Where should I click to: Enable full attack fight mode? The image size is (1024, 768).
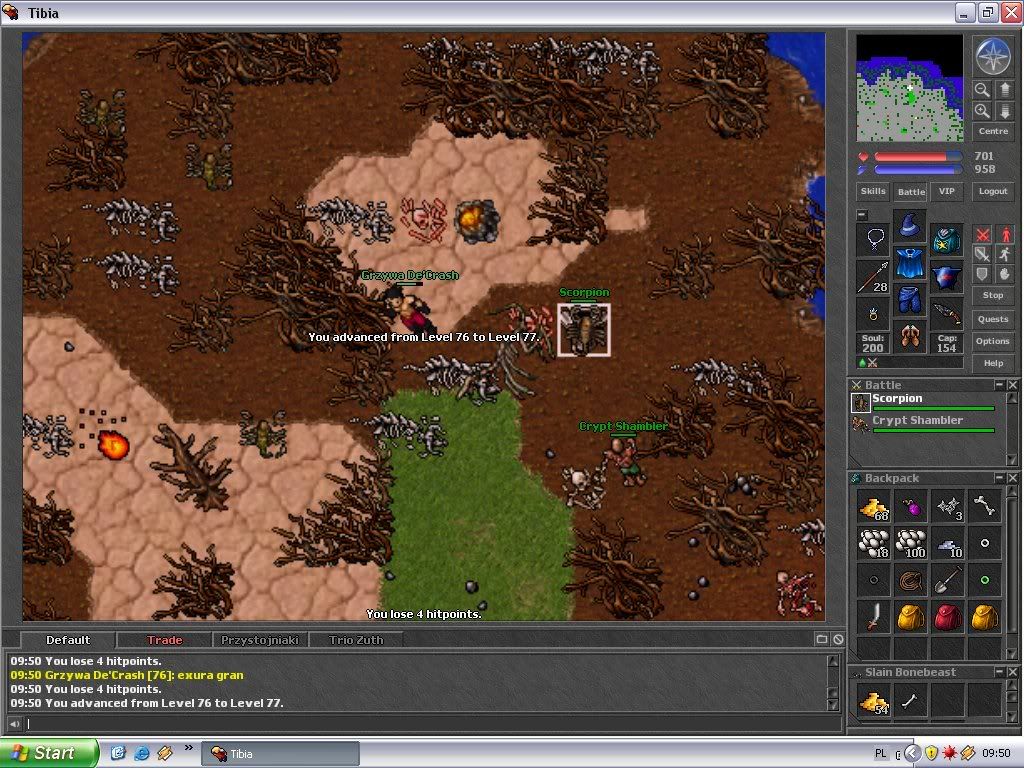pyautogui.click(x=982, y=234)
